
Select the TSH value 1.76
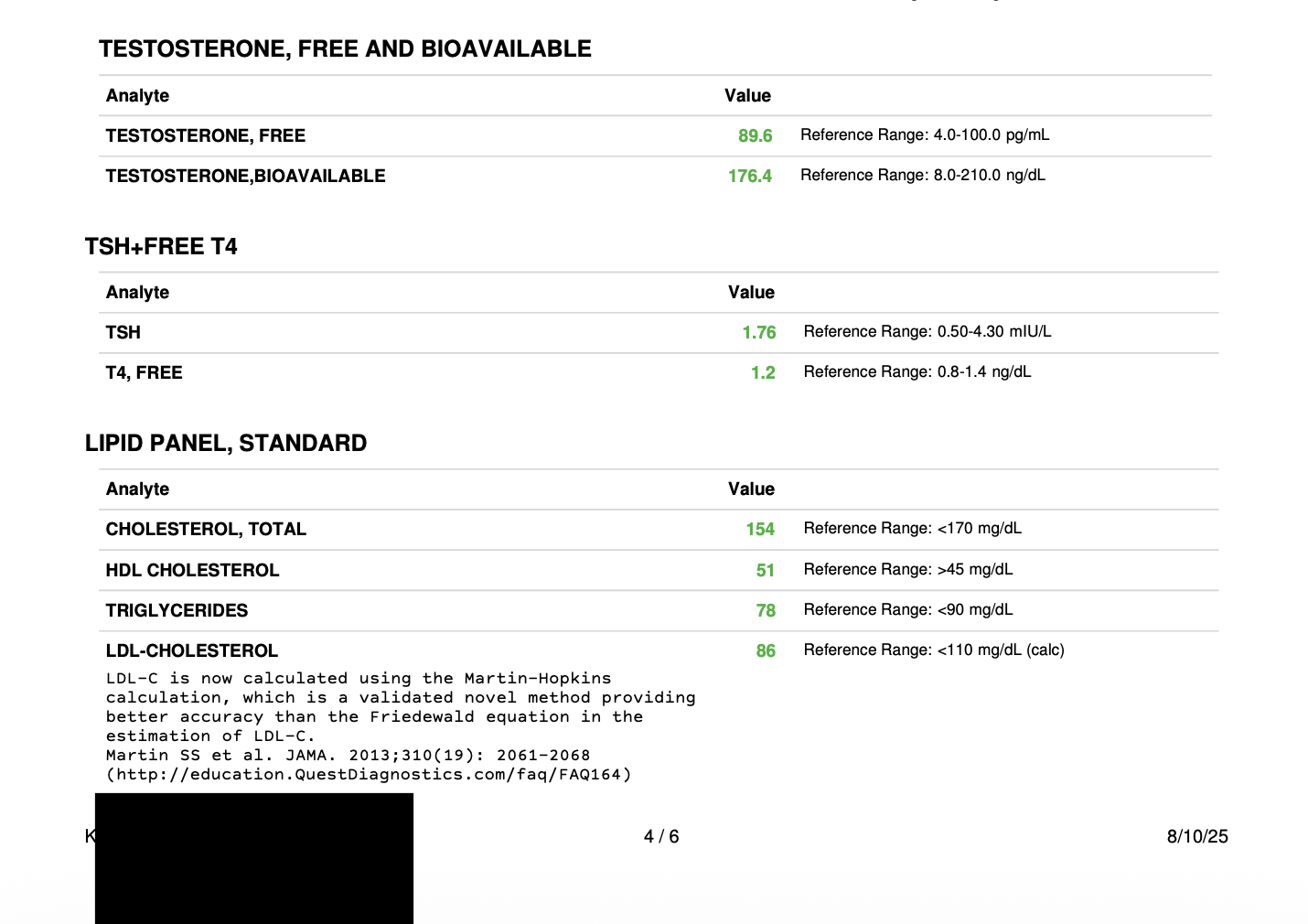pos(759,332)
